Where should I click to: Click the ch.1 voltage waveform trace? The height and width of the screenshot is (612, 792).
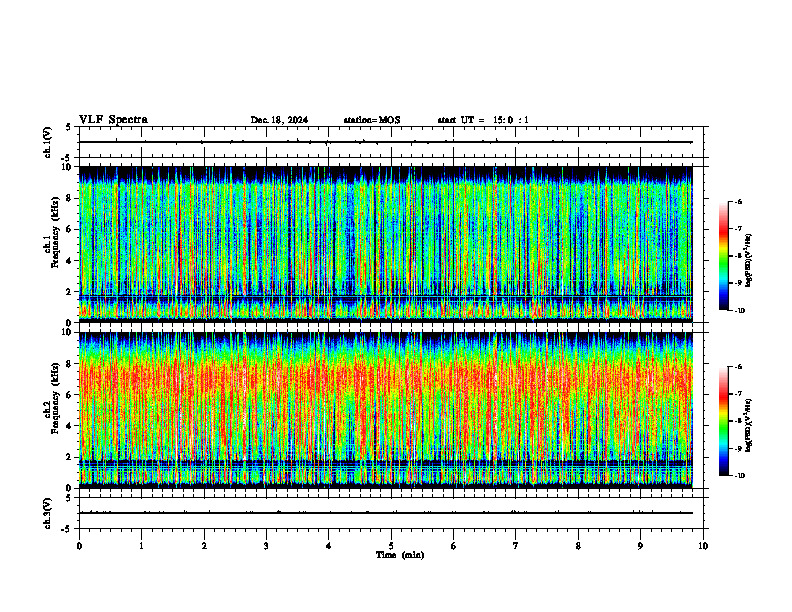[x=385, y=142]
